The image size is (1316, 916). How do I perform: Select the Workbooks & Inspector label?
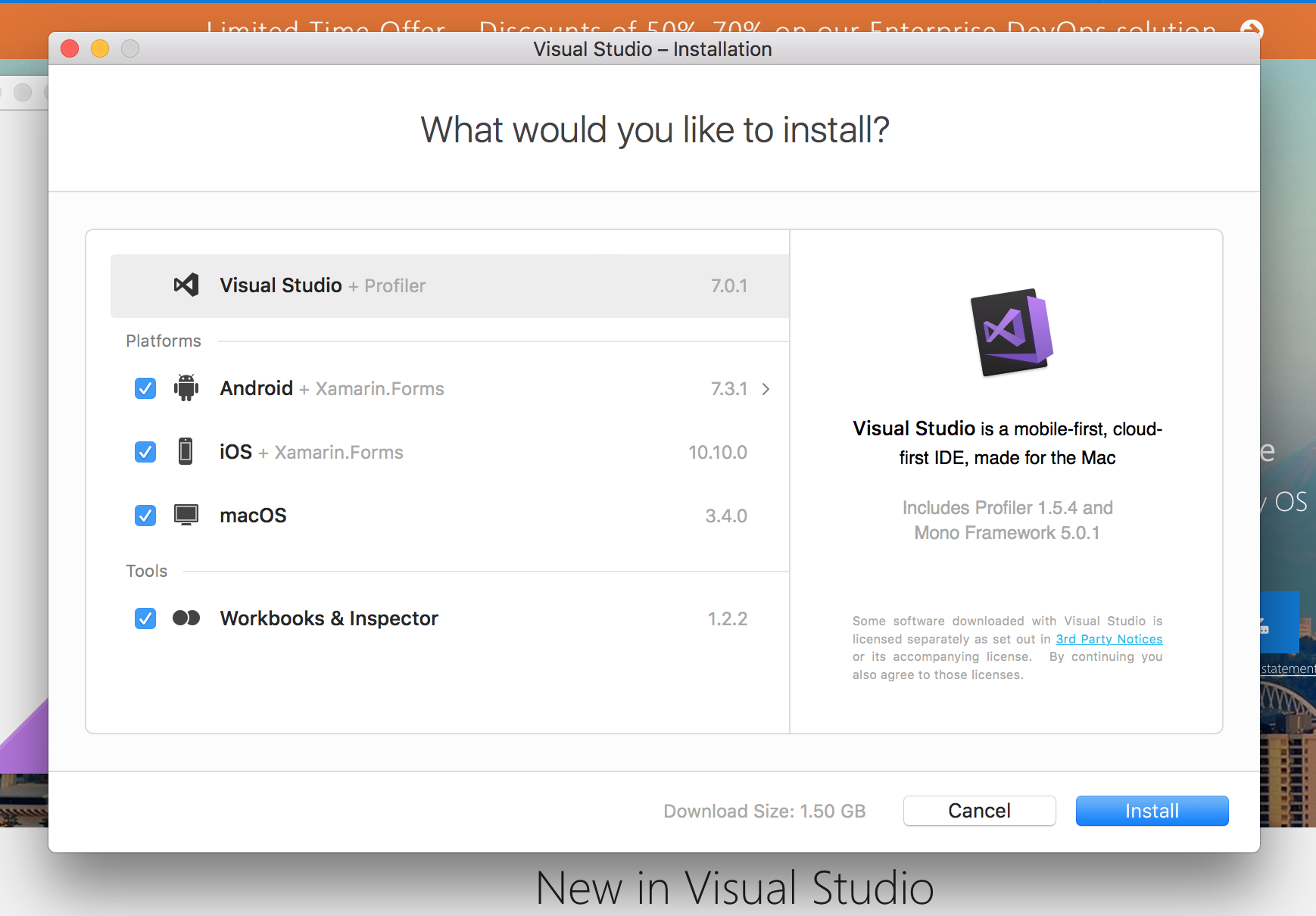click(x=329, y=618)
